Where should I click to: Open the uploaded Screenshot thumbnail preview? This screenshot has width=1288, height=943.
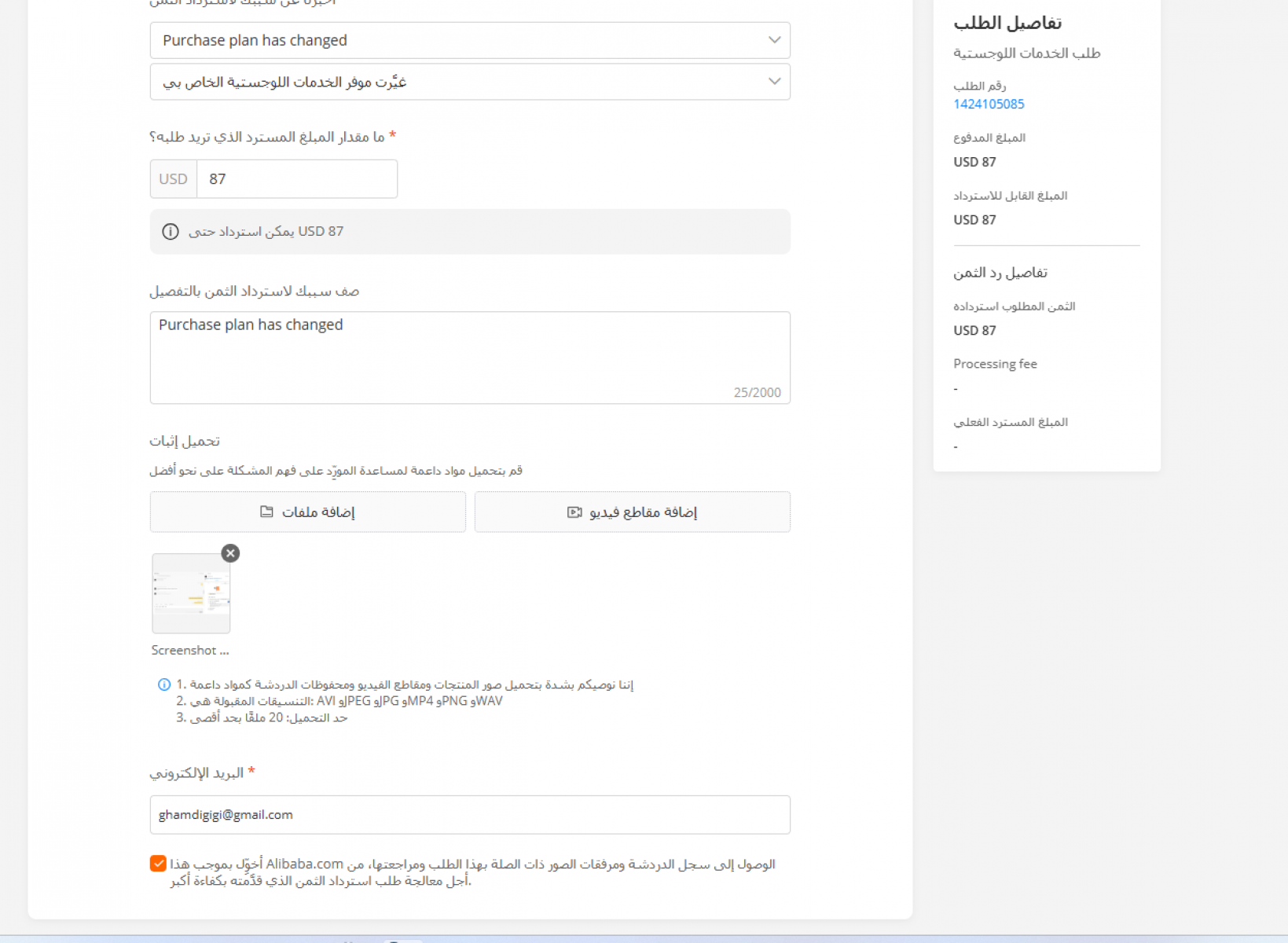click(191, 593)
